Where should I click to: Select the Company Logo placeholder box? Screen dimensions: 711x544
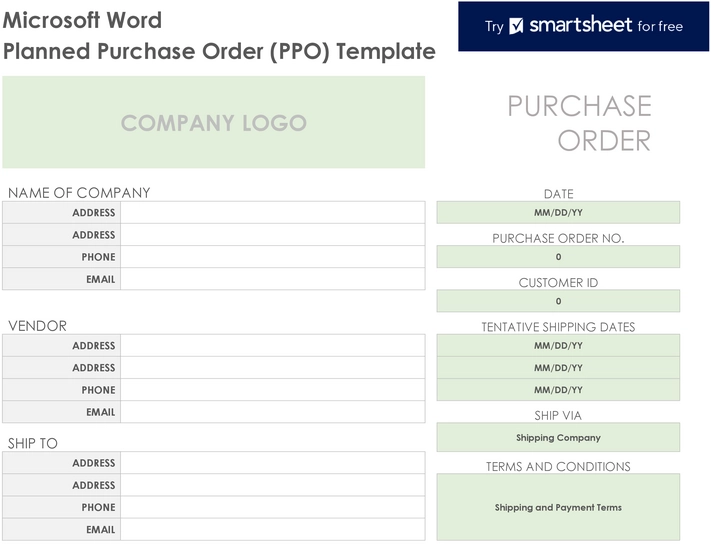click(x=213, y=123)
